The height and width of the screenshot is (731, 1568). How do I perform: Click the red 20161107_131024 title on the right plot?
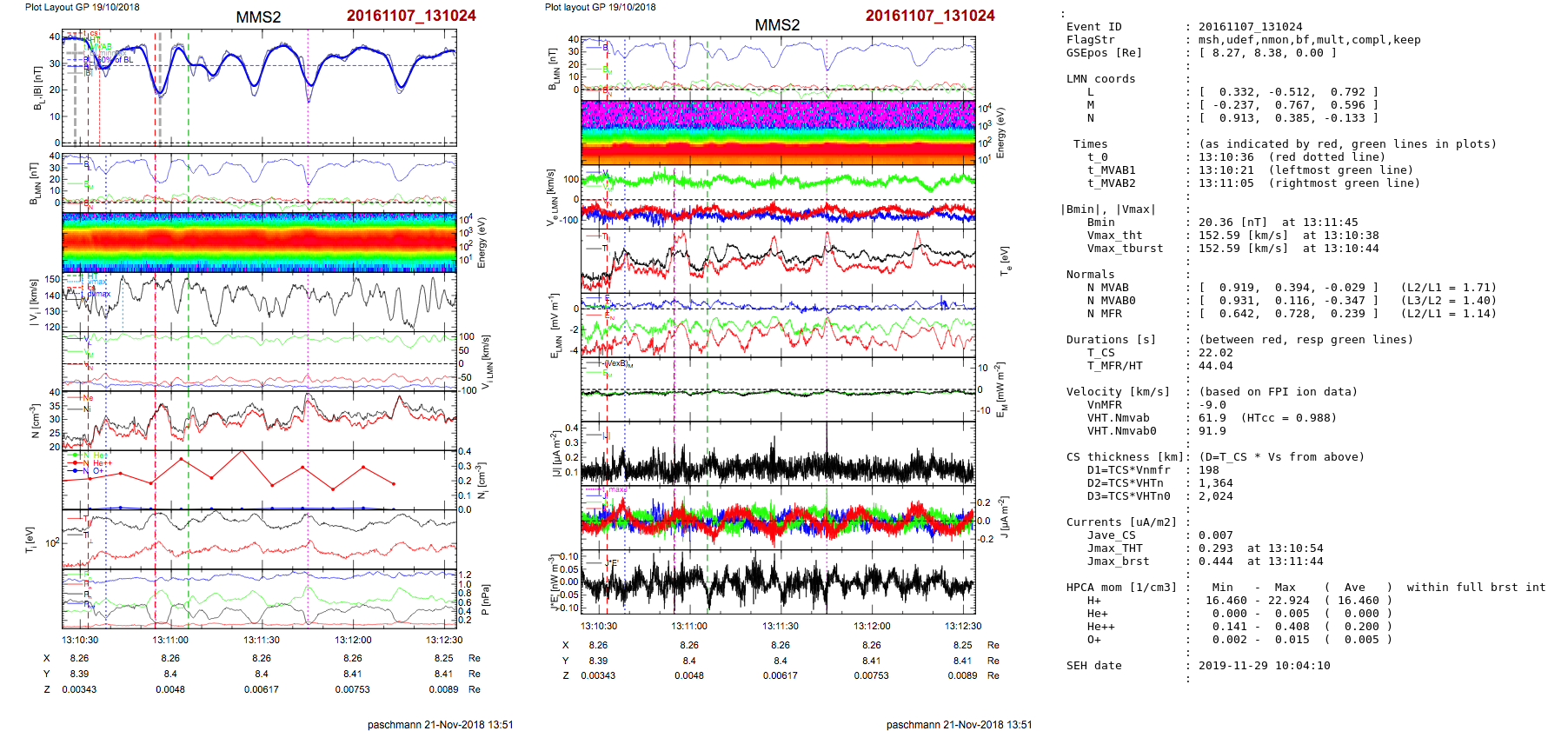[930, 16]
